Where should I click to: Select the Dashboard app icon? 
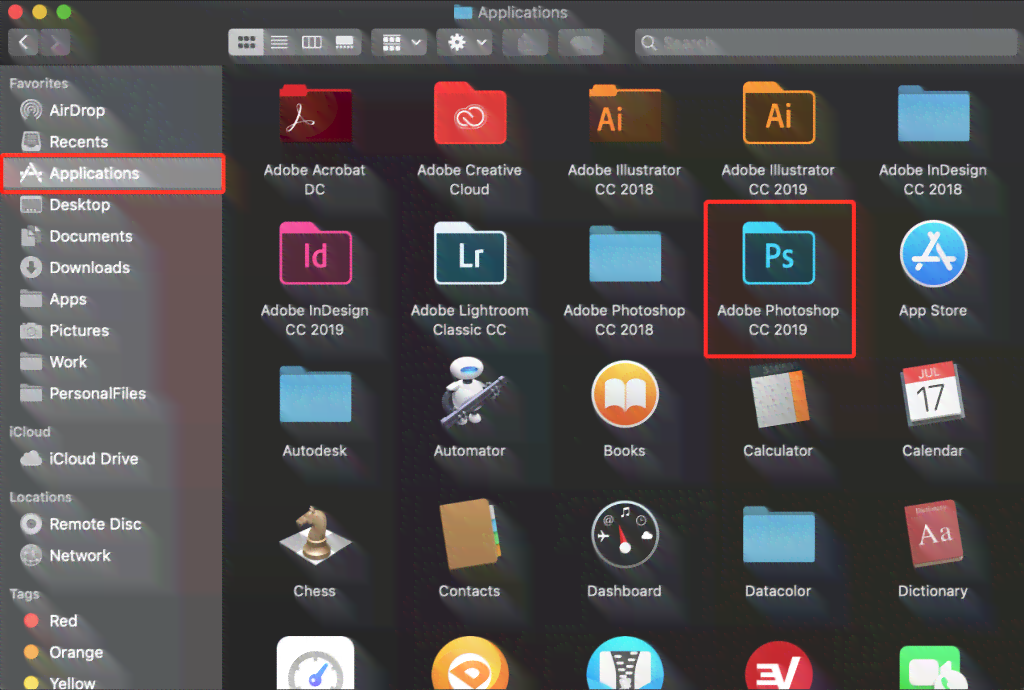pos(624,535)
